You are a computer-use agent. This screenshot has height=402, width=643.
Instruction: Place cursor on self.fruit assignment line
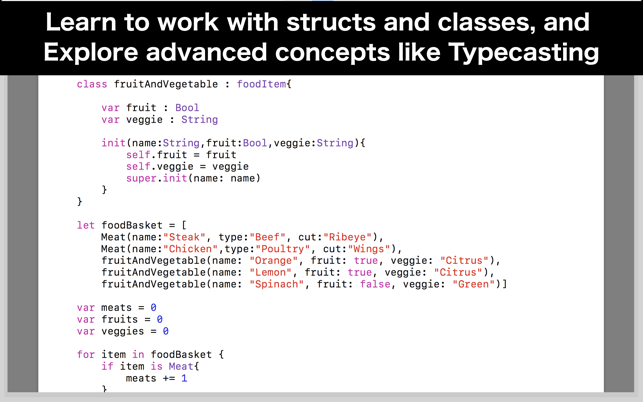(181, 155)
